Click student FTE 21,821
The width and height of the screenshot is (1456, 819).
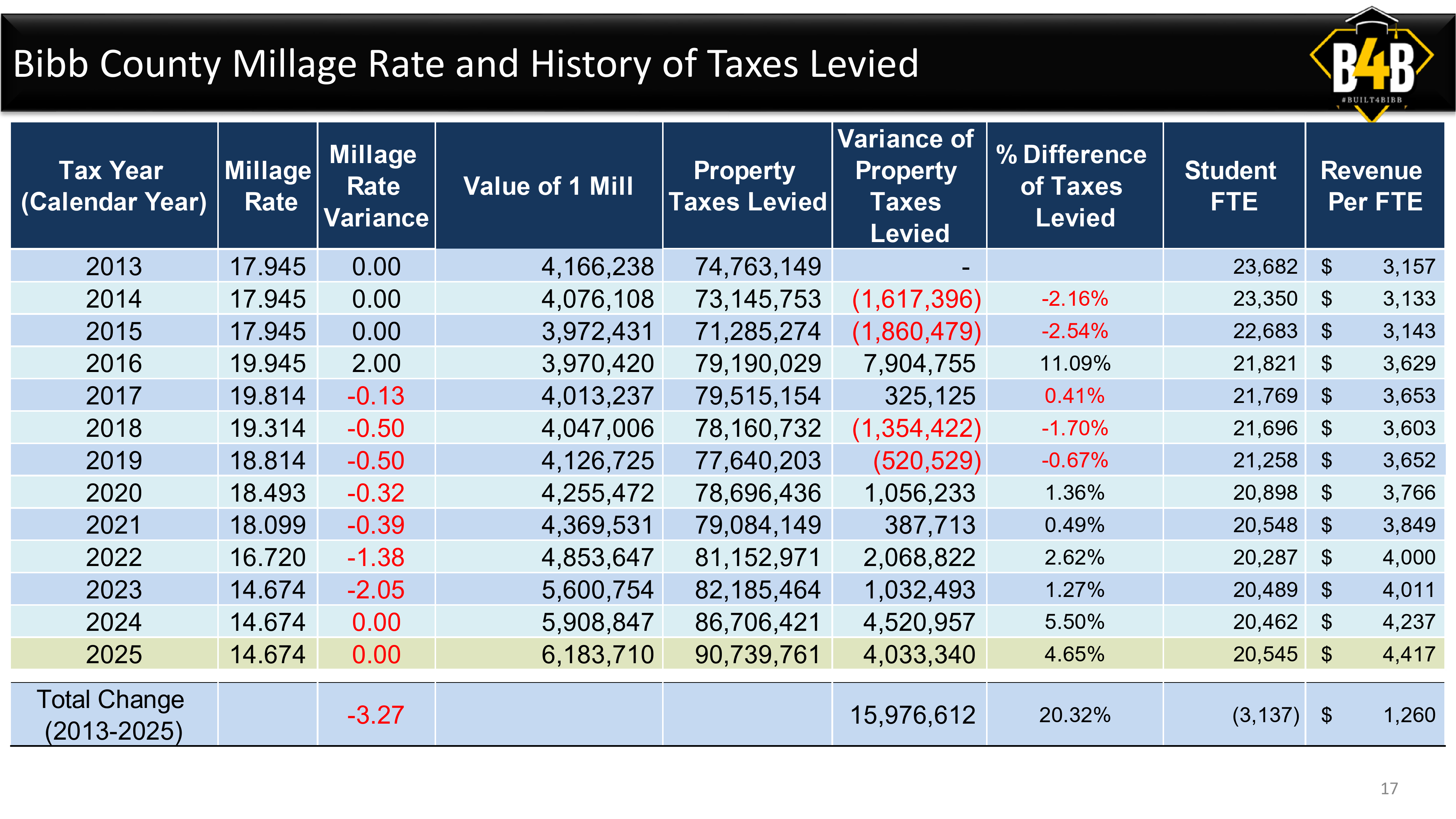coord(1265,363)
